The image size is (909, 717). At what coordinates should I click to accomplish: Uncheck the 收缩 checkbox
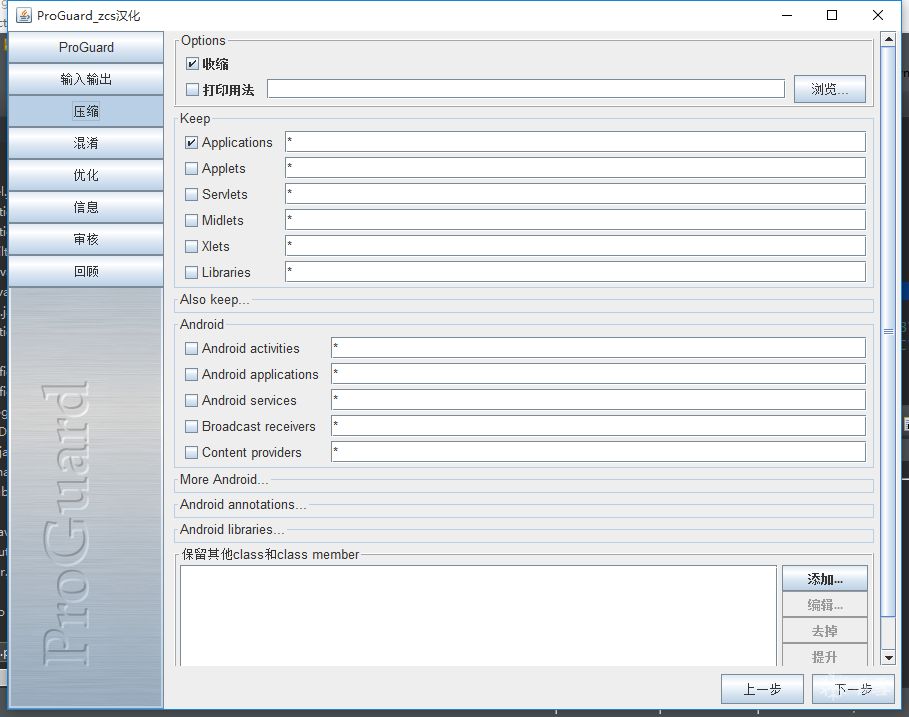click(x=192, y=64)
